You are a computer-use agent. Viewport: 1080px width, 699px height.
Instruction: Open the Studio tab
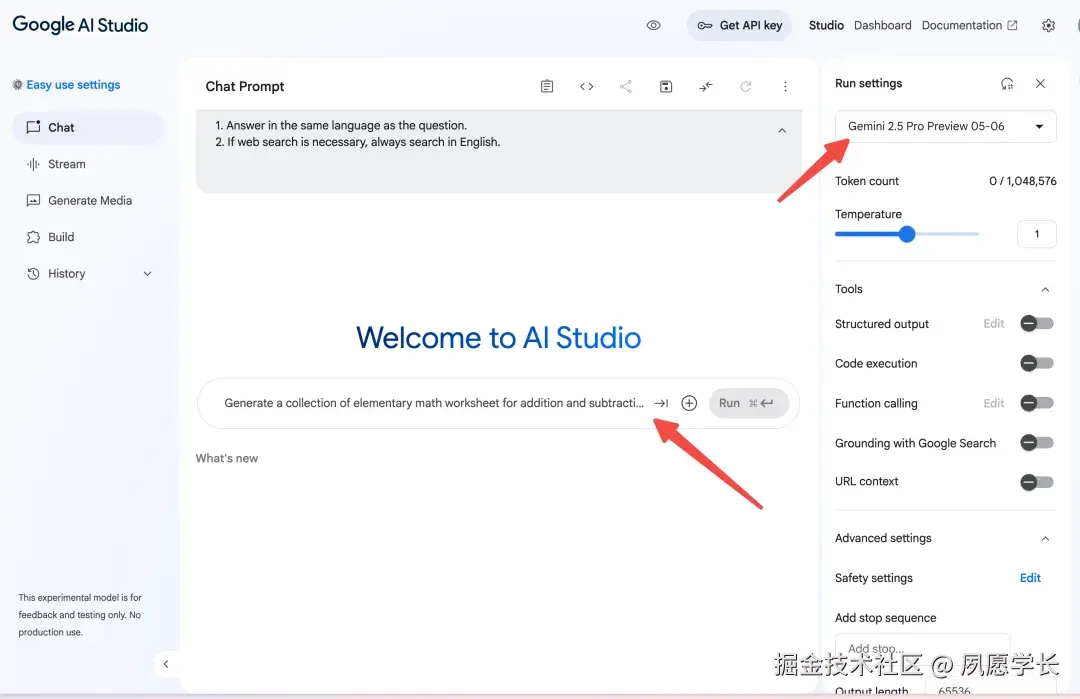point(826,25)
